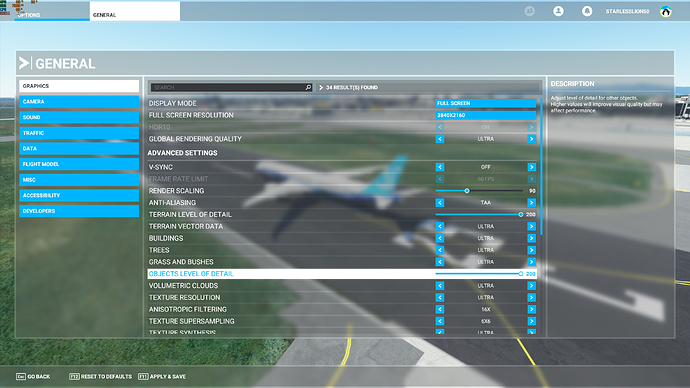Raise Texture Resolution with right arrow

(x=532, y=297)
